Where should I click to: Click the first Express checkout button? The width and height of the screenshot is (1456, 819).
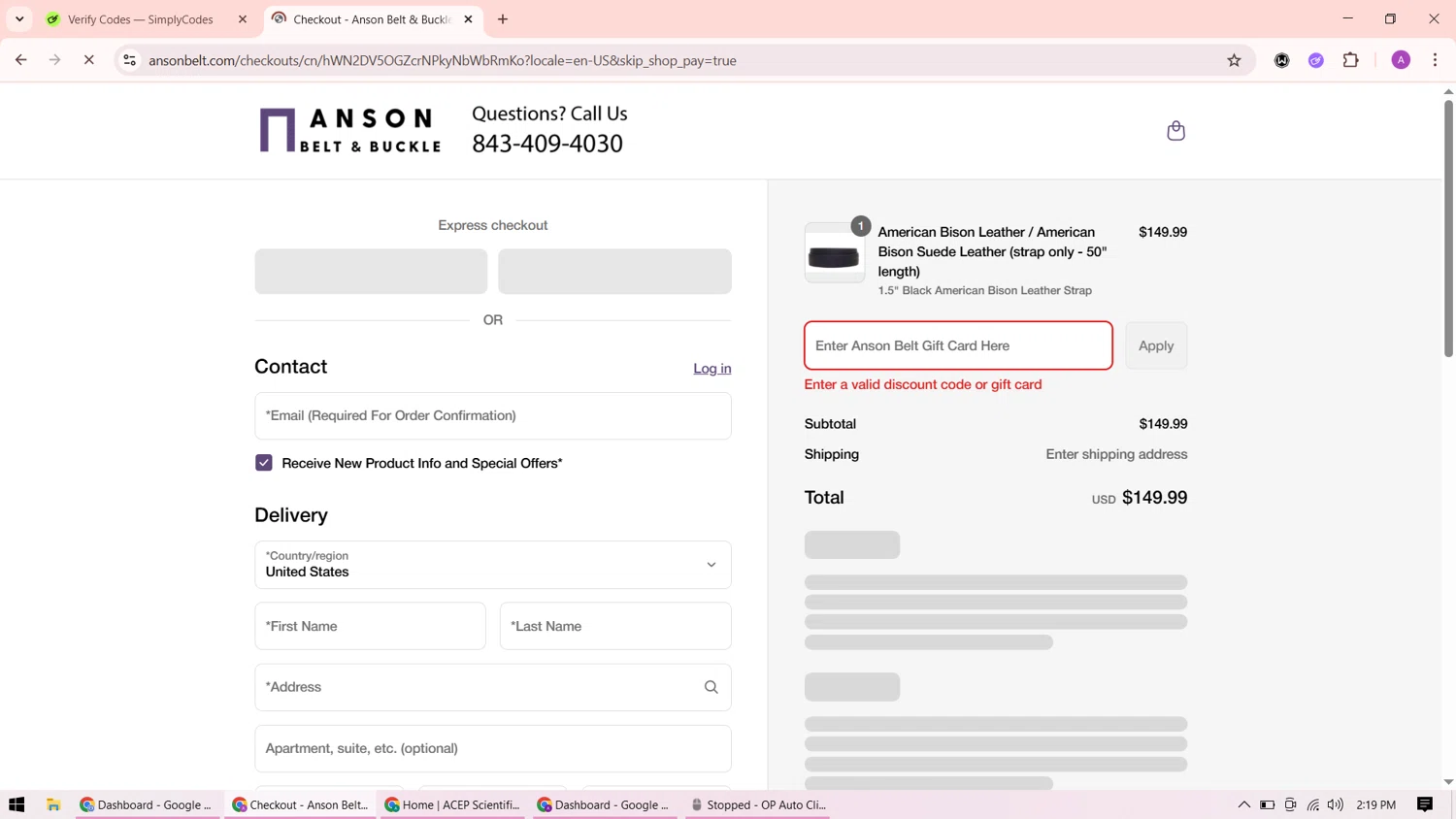(371, 272)
